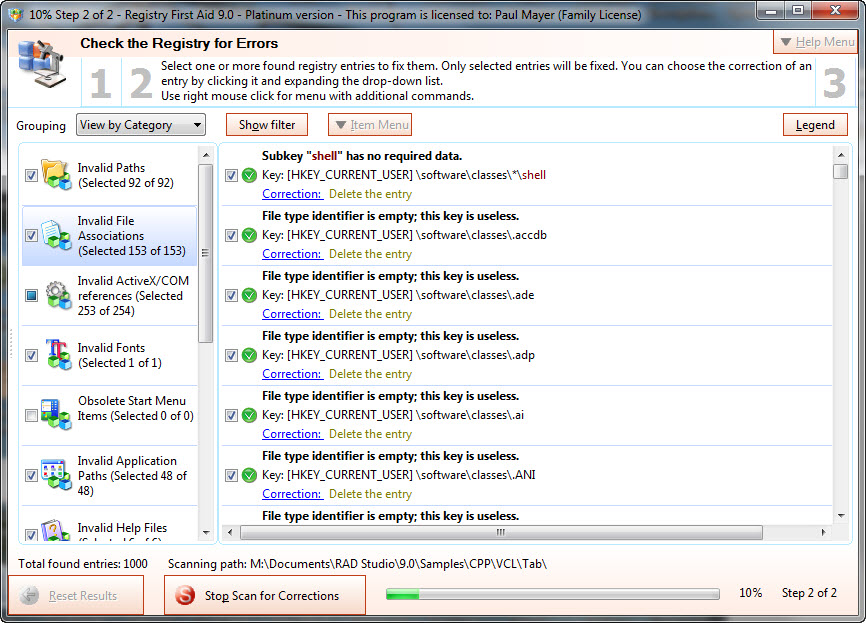Open the Item Menu dropdown
Viewport: 866px width, 623px height.
(370, 125)
